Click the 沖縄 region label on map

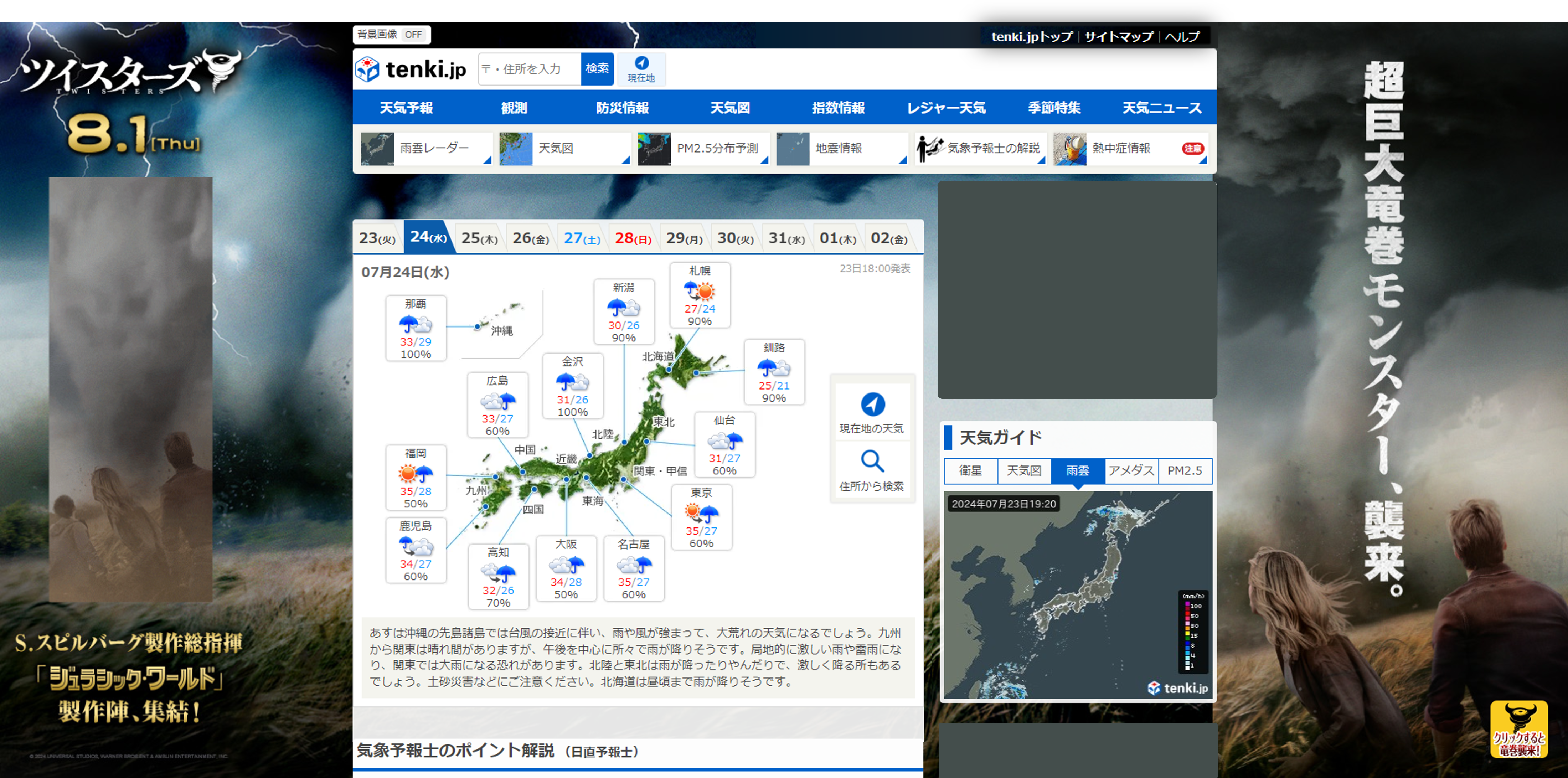(501, 331)
